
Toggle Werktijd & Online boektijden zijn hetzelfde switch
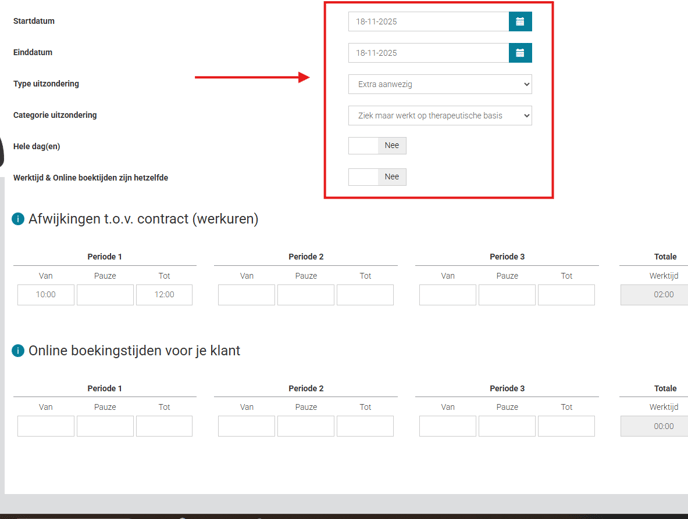(377, 177)
